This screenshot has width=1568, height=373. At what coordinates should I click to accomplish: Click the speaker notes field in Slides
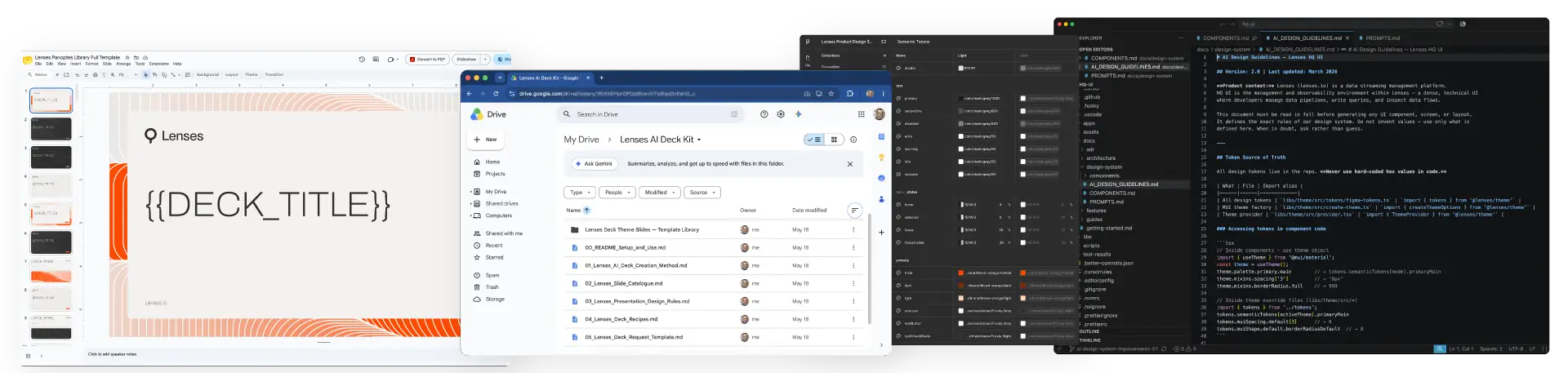[113, 354]
